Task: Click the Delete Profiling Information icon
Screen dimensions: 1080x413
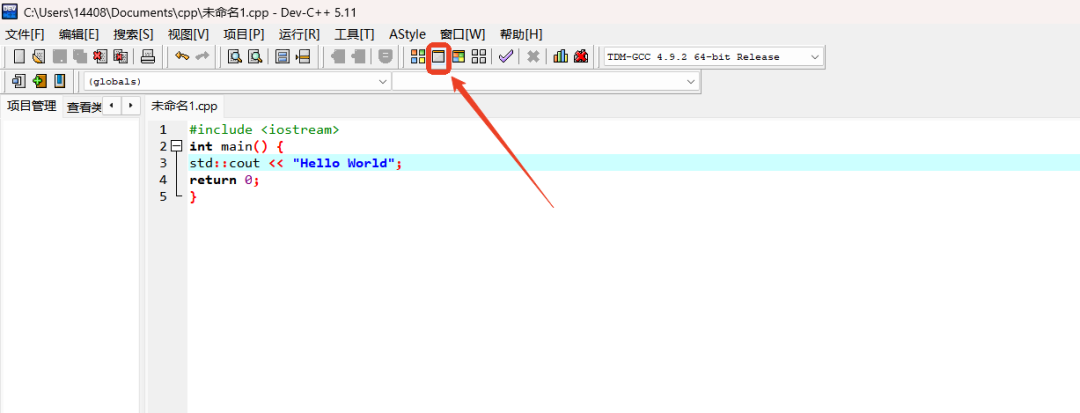Action: [x=581, y=56]
